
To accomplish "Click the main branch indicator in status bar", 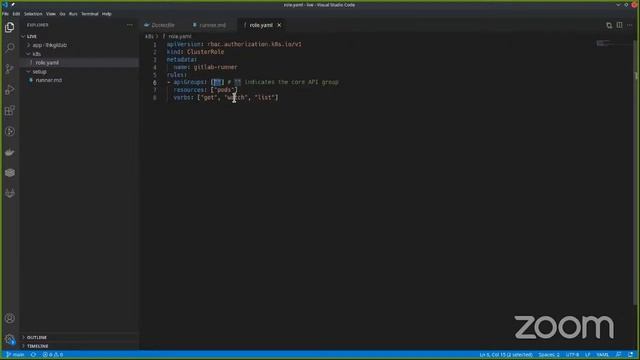I will [x=15, y=355].
